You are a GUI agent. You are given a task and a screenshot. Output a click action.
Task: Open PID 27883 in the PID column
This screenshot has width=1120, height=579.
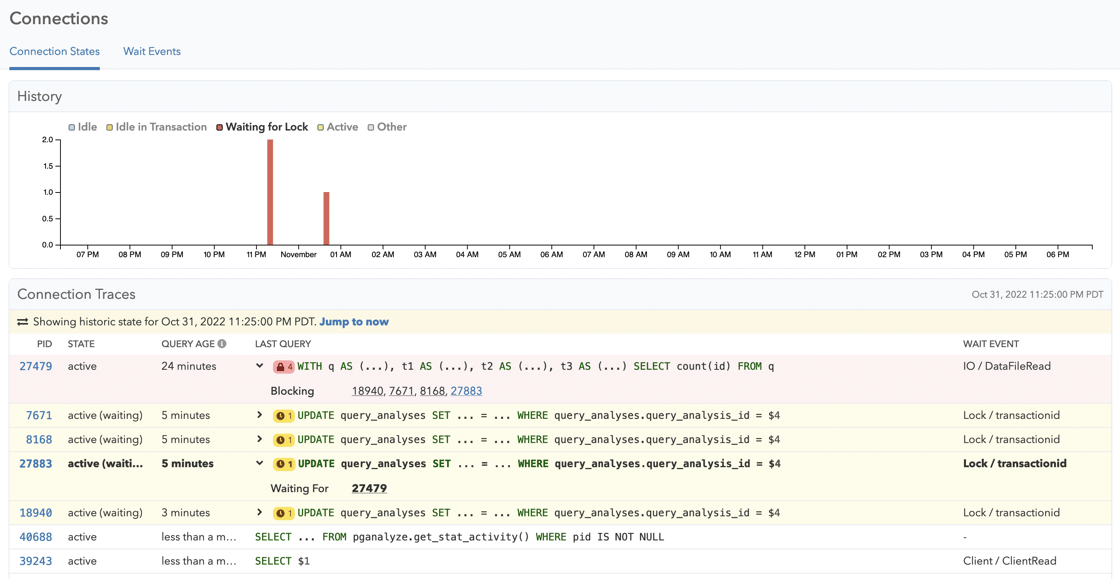36,463
